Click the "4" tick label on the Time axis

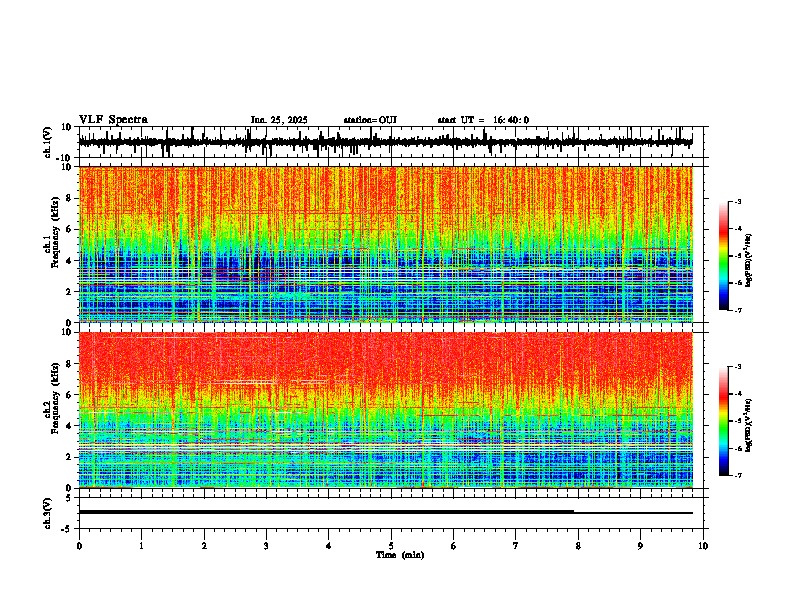click(329, 546)
